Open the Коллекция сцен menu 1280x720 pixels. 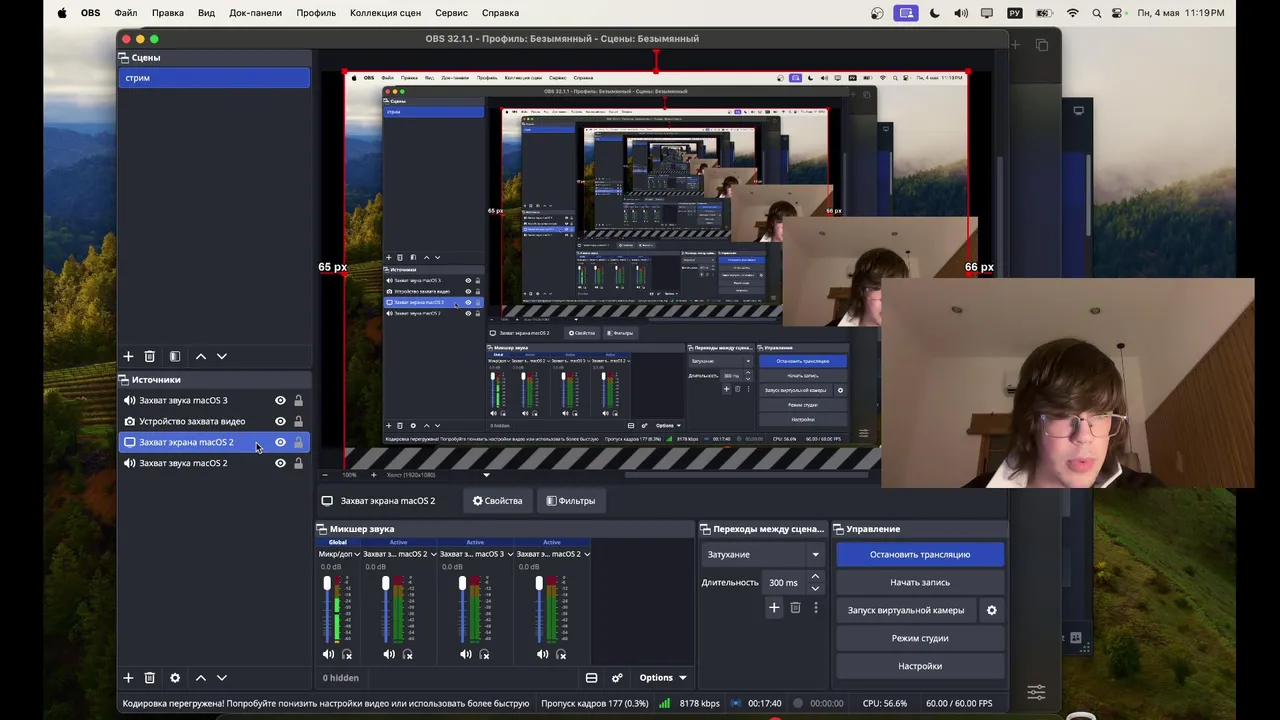point(385,13)
